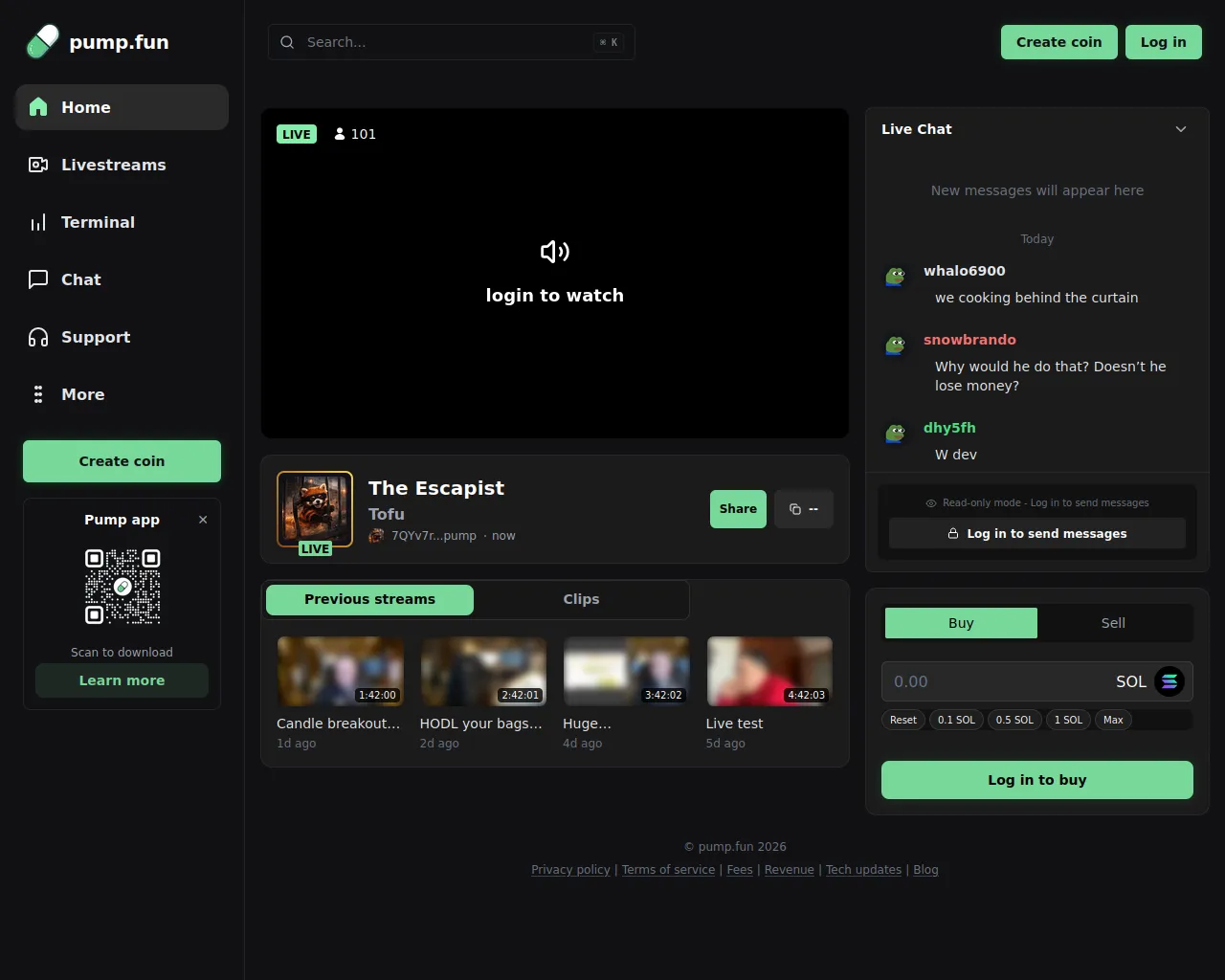Click the Livestreams camera icon
Screen dimensions: 1225x980
click(38, 165)
